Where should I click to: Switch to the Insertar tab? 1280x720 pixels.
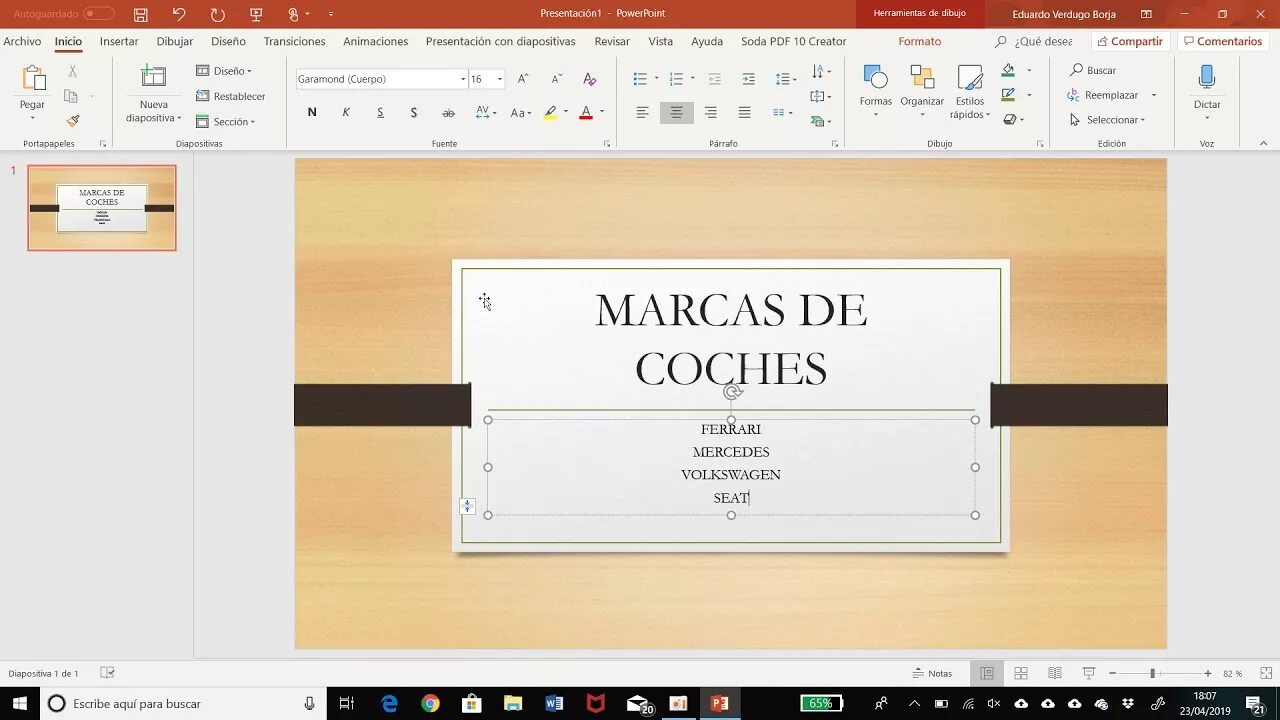[119, 41]
